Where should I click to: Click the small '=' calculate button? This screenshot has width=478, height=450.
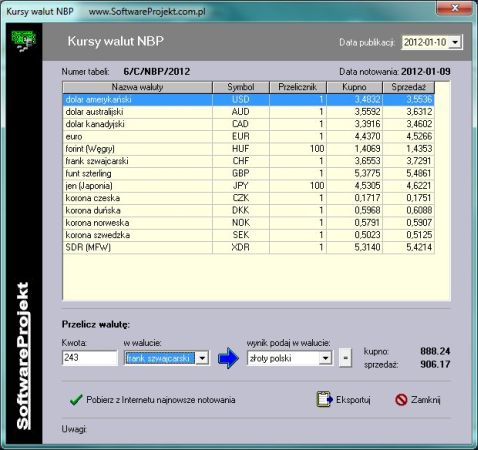pos(345,358)
